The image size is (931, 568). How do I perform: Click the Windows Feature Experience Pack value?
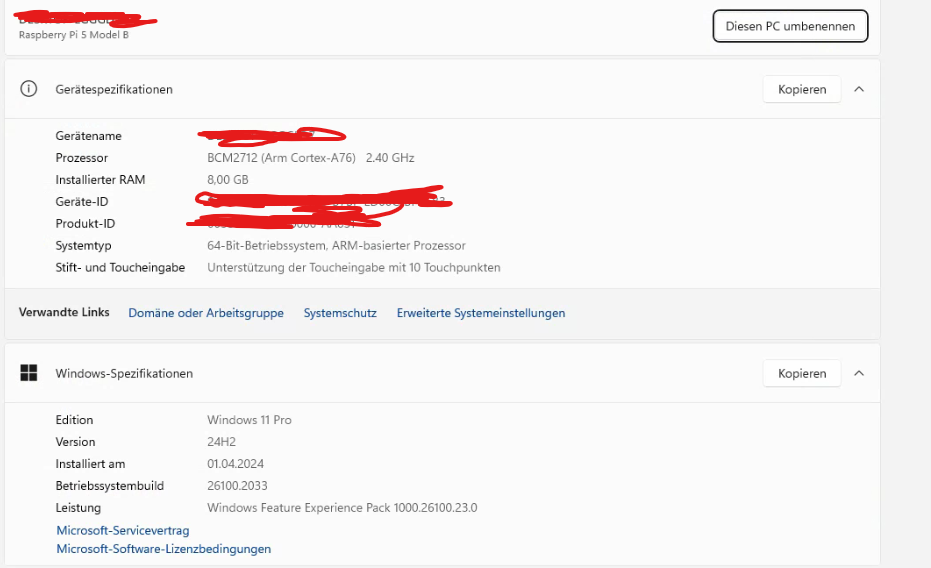pyautogui.click(x=342, y=507)
